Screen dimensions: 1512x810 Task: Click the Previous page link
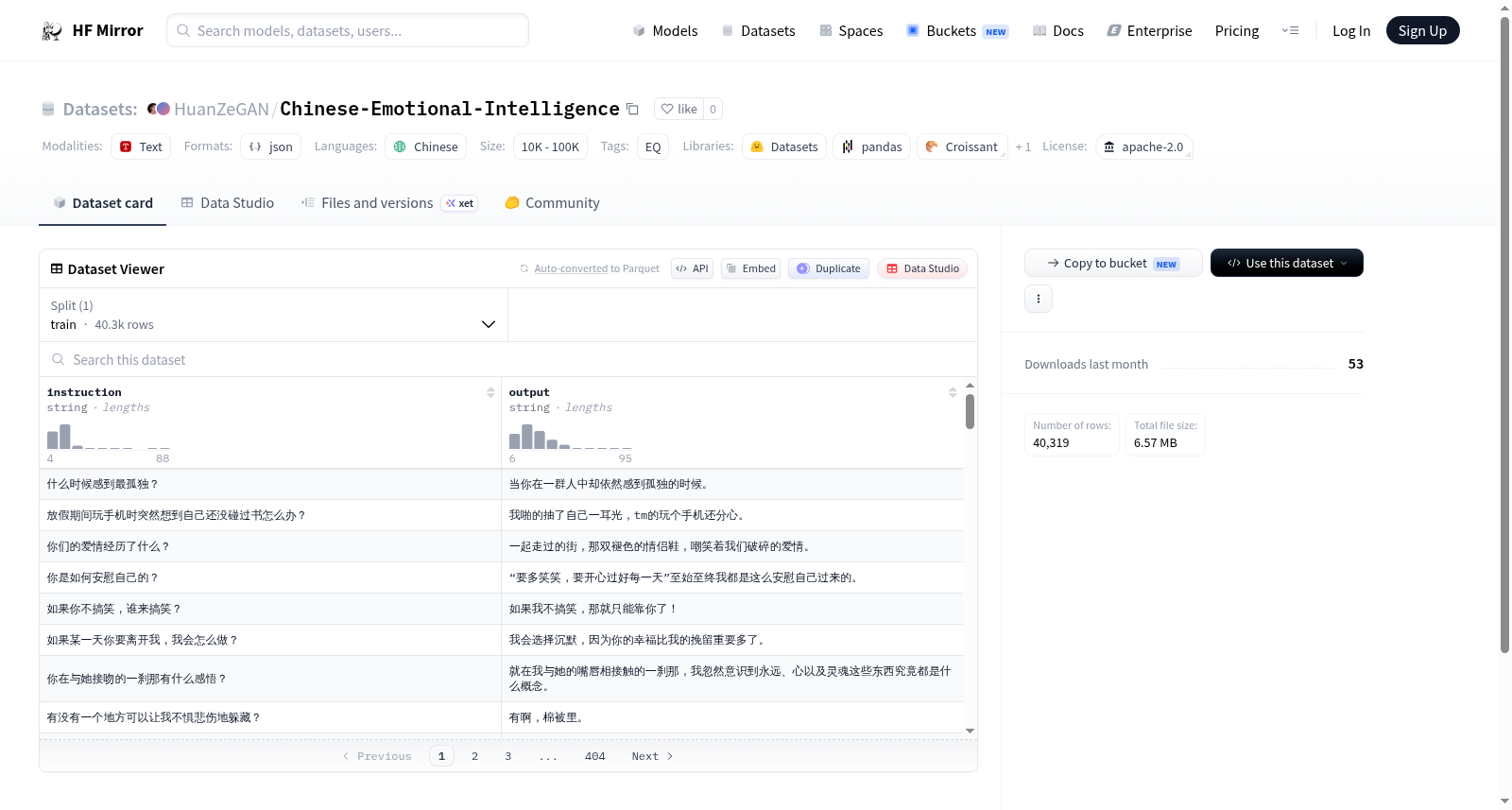pos(377,756)
